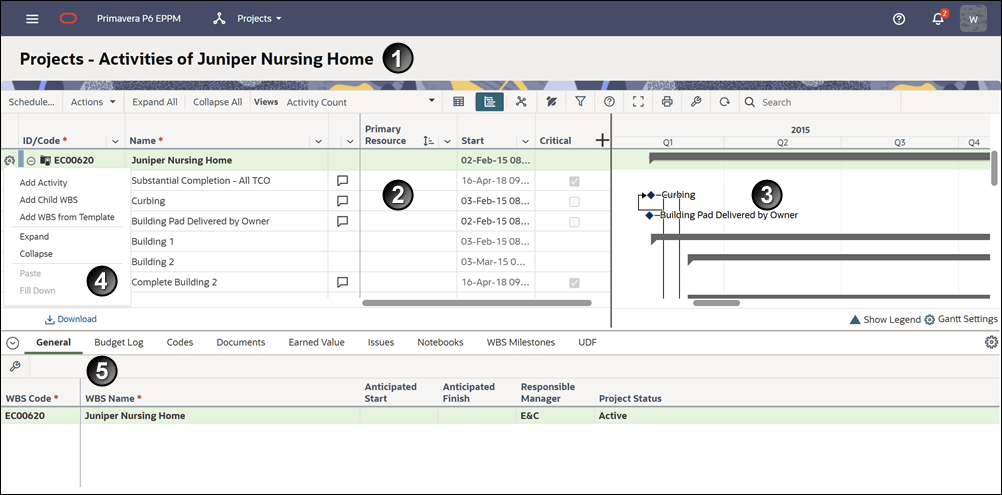Collapse the details panel chevron

pyautogui.click(x=12, y=343)
